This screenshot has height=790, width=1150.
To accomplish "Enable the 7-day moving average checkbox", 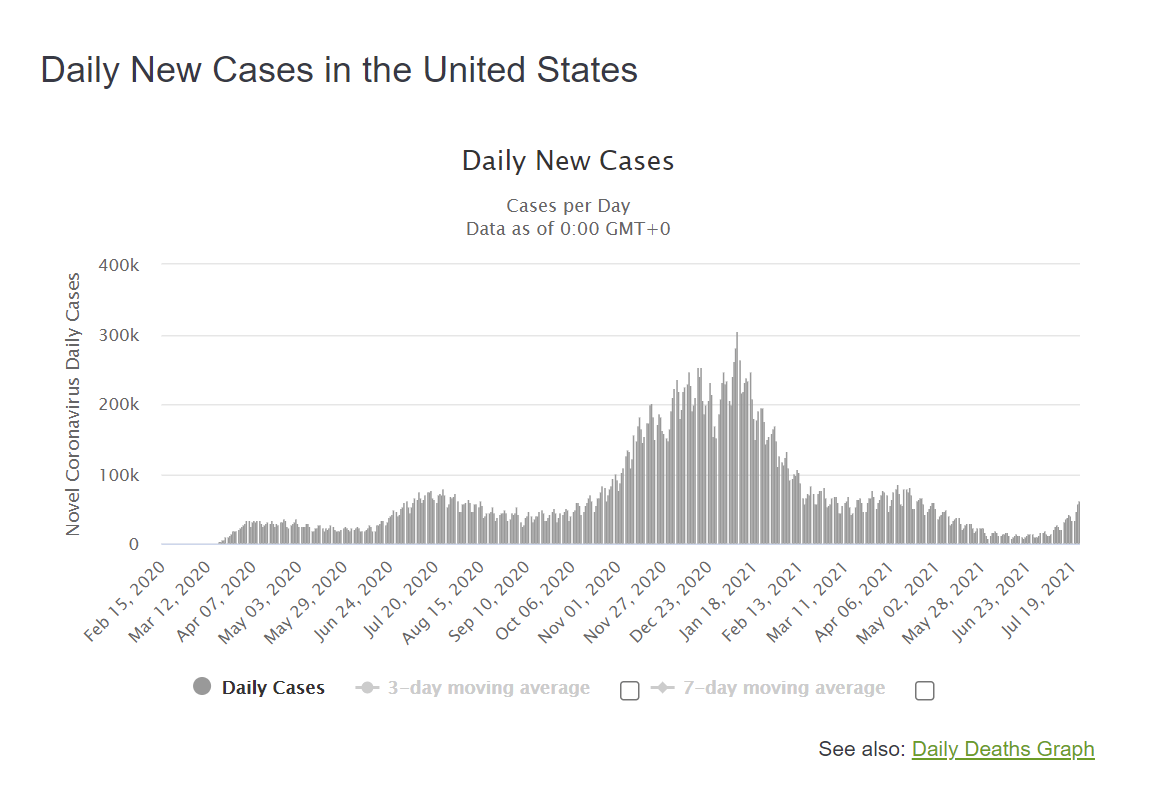I will pos(925,691).
